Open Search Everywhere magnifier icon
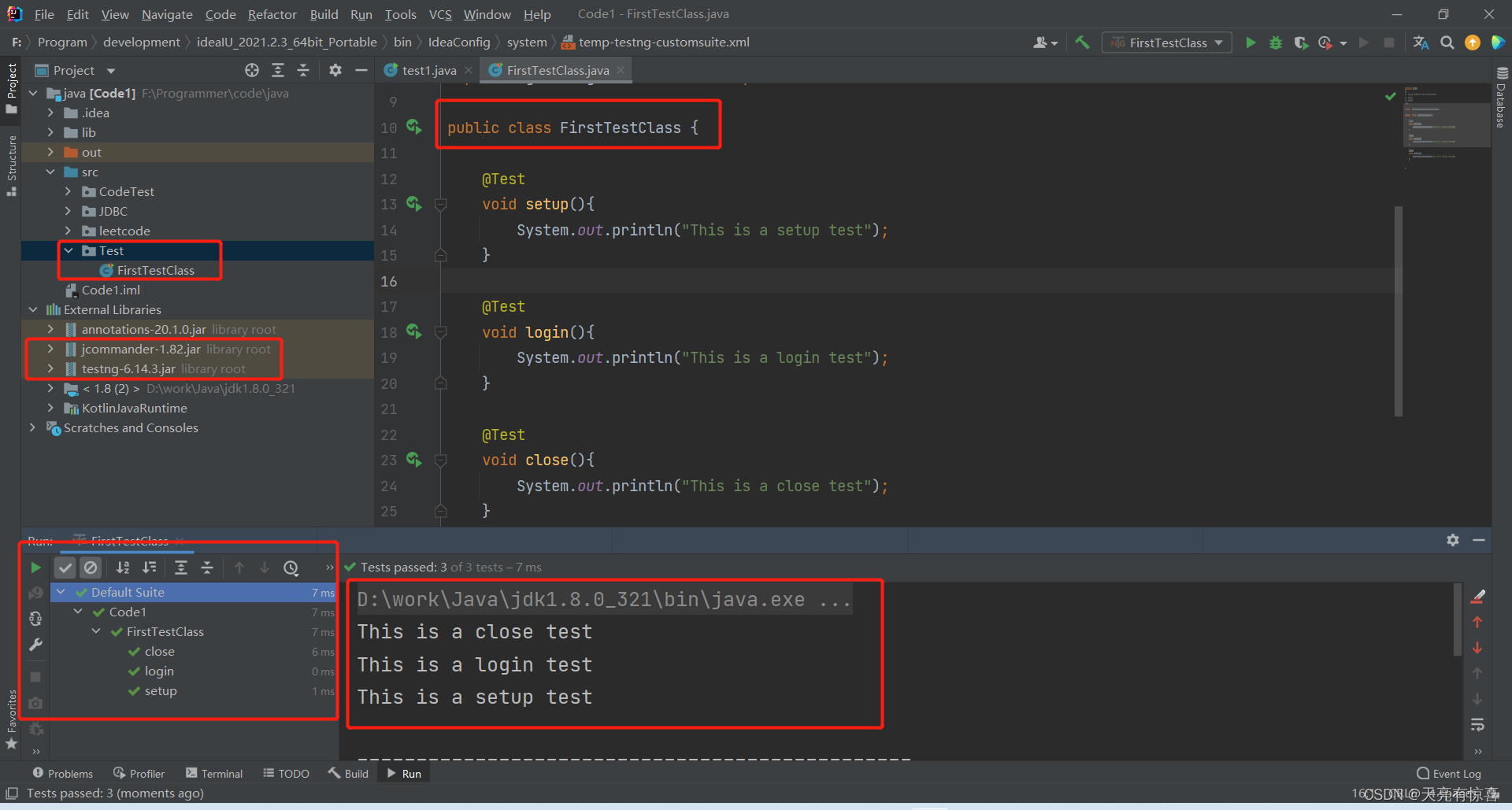Image resolution: width=1512 pixels, height=810 pixels. point(1447,43)
